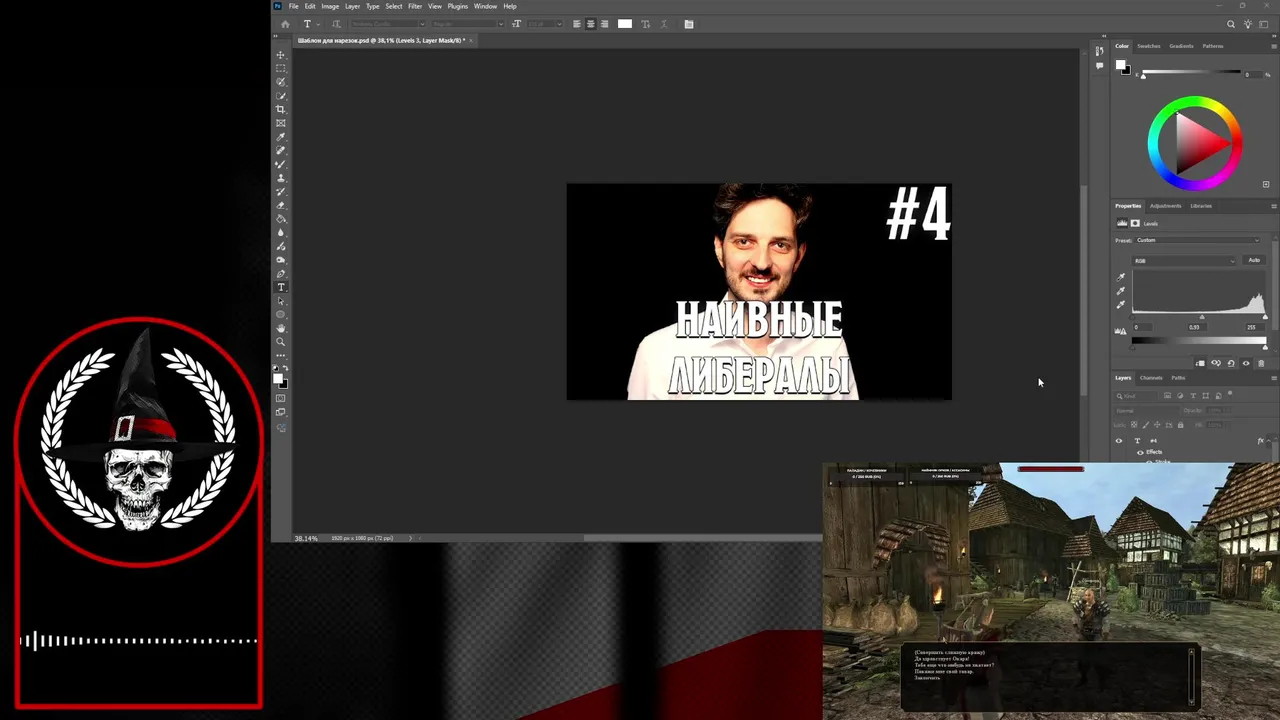This screenshot has height=720, width=1280.
Task: Collapse the #4 layer fx effects list
Action: 1268,441
